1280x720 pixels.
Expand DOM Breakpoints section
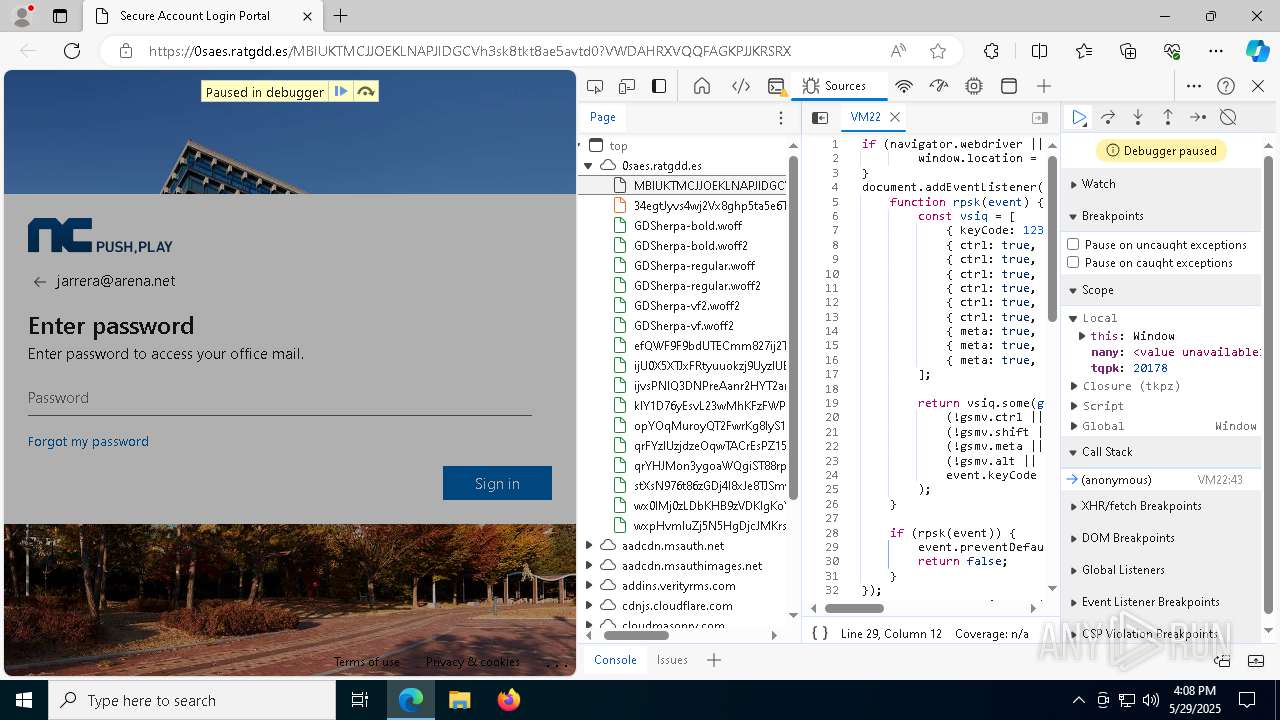point(1161,538)
